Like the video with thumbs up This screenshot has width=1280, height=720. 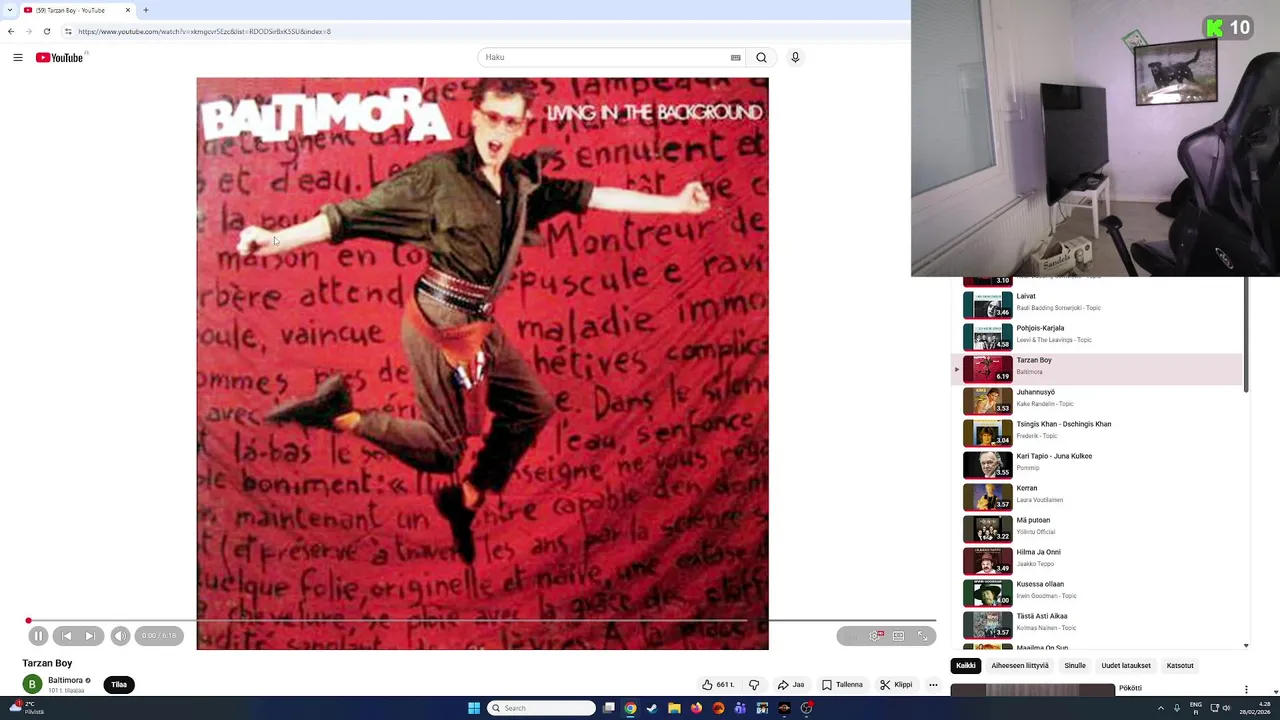tap(718, 685)
